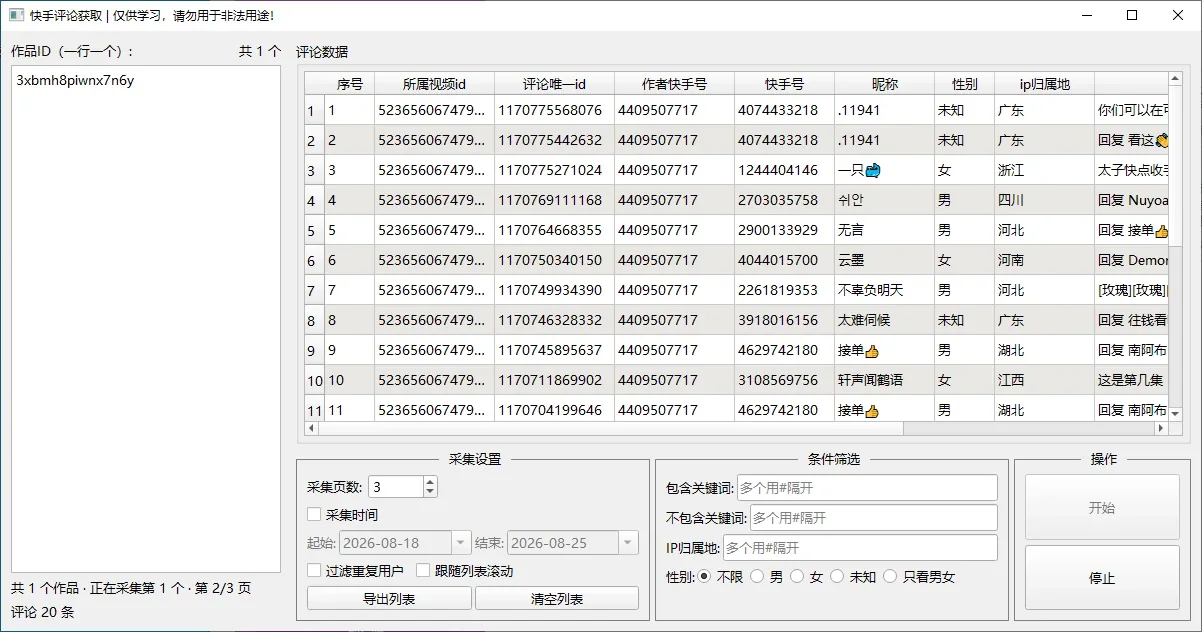Click the 昵称 column header

[x=885, y=84]
